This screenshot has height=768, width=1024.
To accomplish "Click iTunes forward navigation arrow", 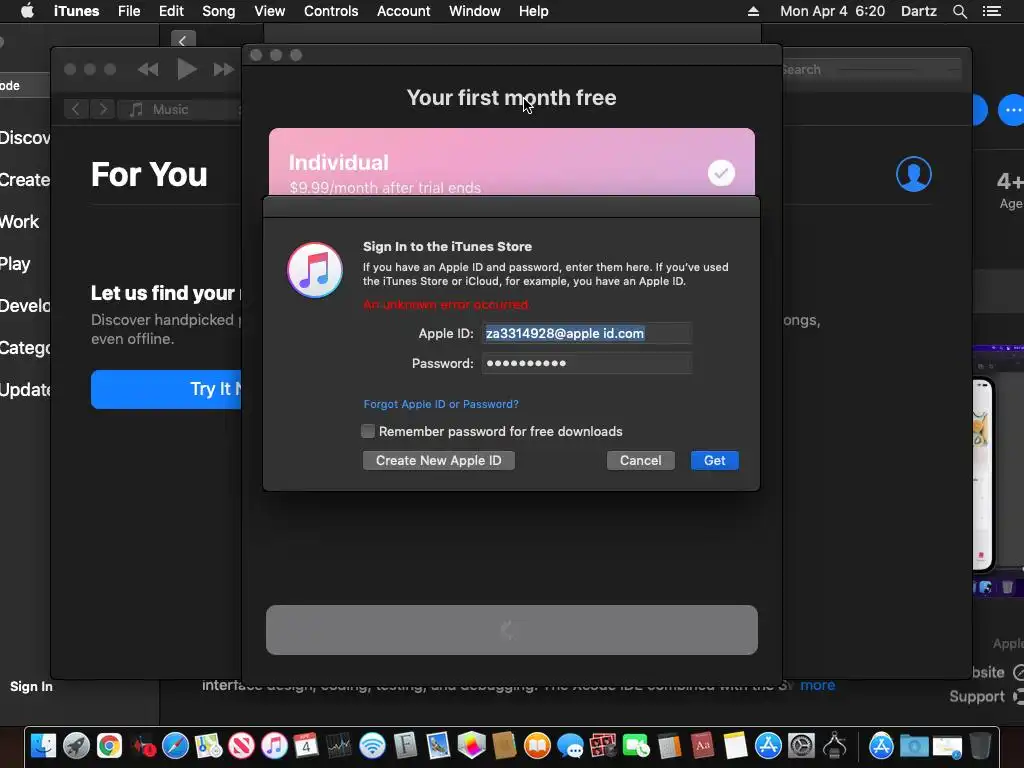I will [x=103, y=109].
